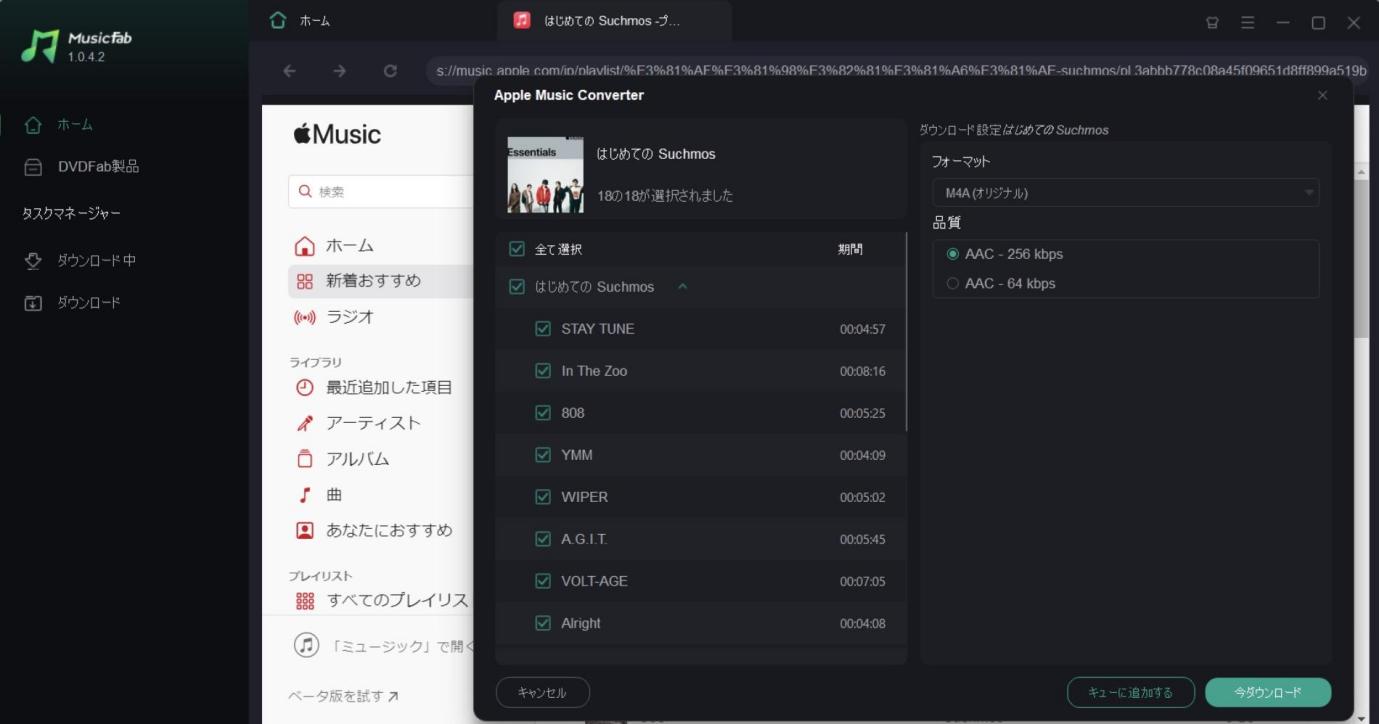Click the home icon on the ホーム tab
The width and height of the screenshot is (1379, 724).
click(x=277, y=20)
